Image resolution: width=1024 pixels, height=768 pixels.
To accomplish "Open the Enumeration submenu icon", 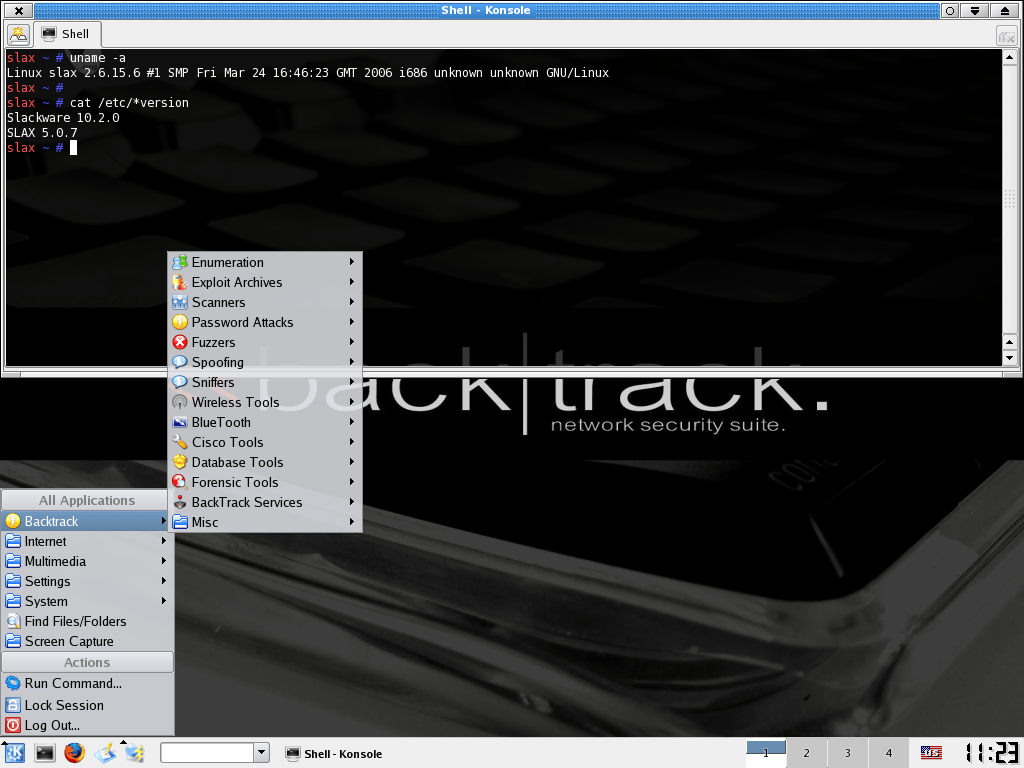I will [x=181, y=262].
